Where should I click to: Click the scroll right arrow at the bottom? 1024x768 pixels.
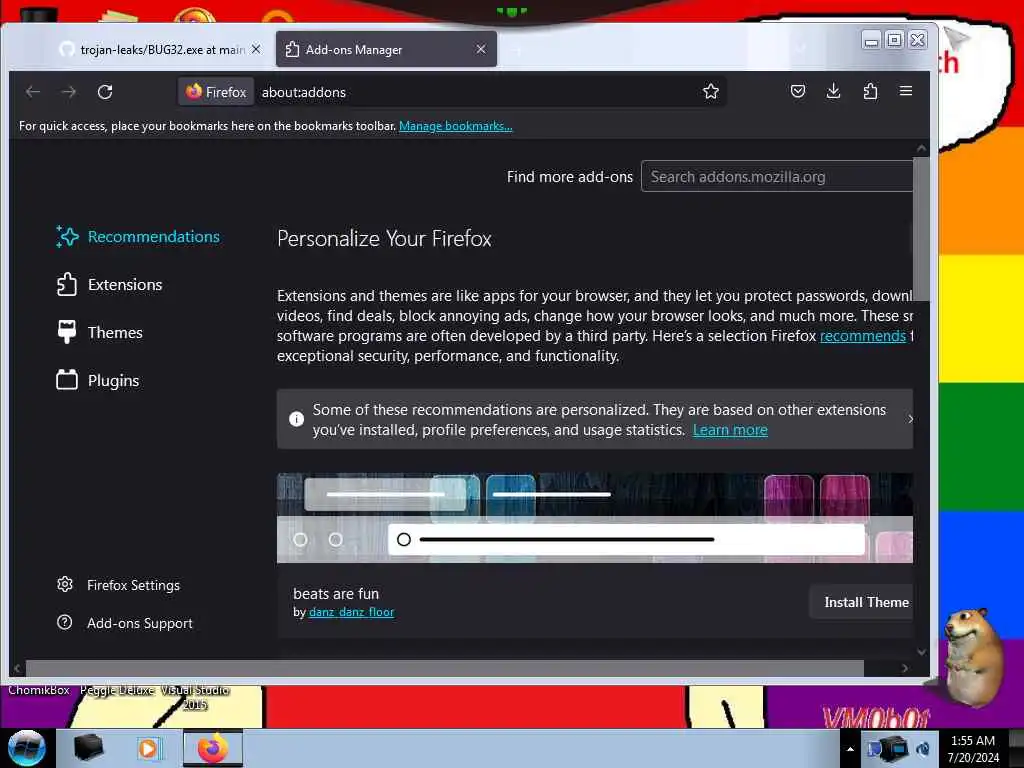point(904,668)
